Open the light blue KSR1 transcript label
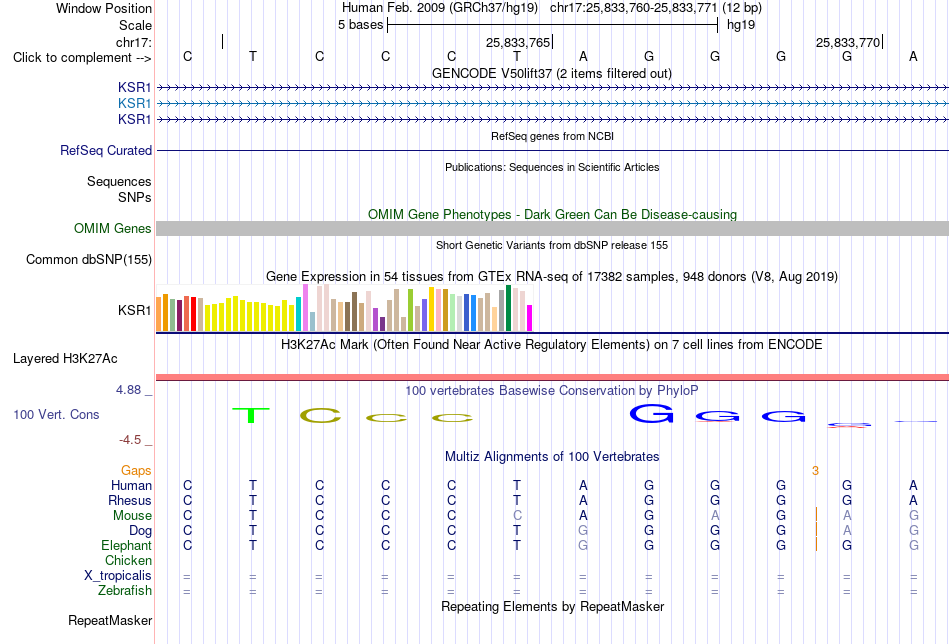 (135, 104)
